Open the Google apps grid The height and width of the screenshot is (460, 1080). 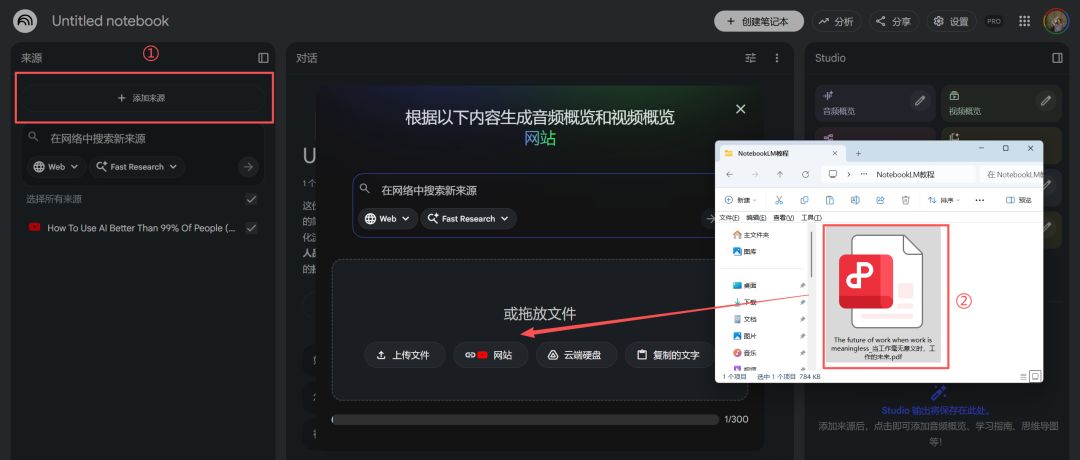coord(1024,21)
